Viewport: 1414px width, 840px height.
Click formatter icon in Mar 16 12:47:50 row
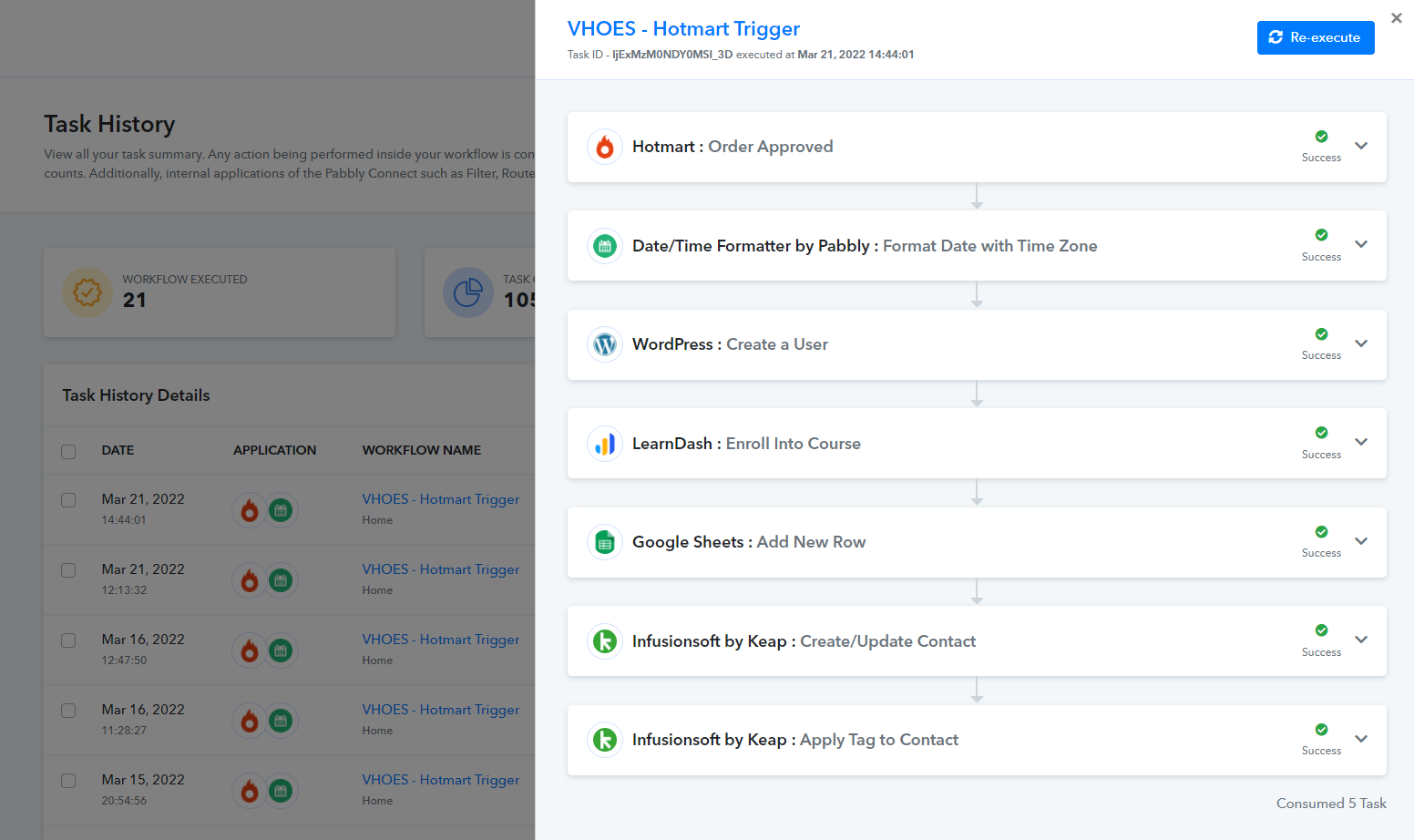[x=281, y=650]
